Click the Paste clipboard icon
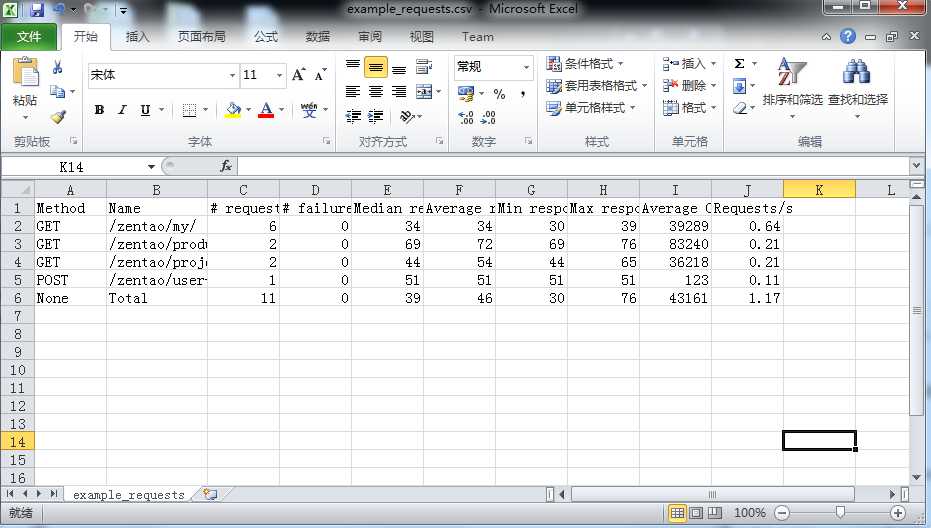The image size is (931, 528). 25,72
